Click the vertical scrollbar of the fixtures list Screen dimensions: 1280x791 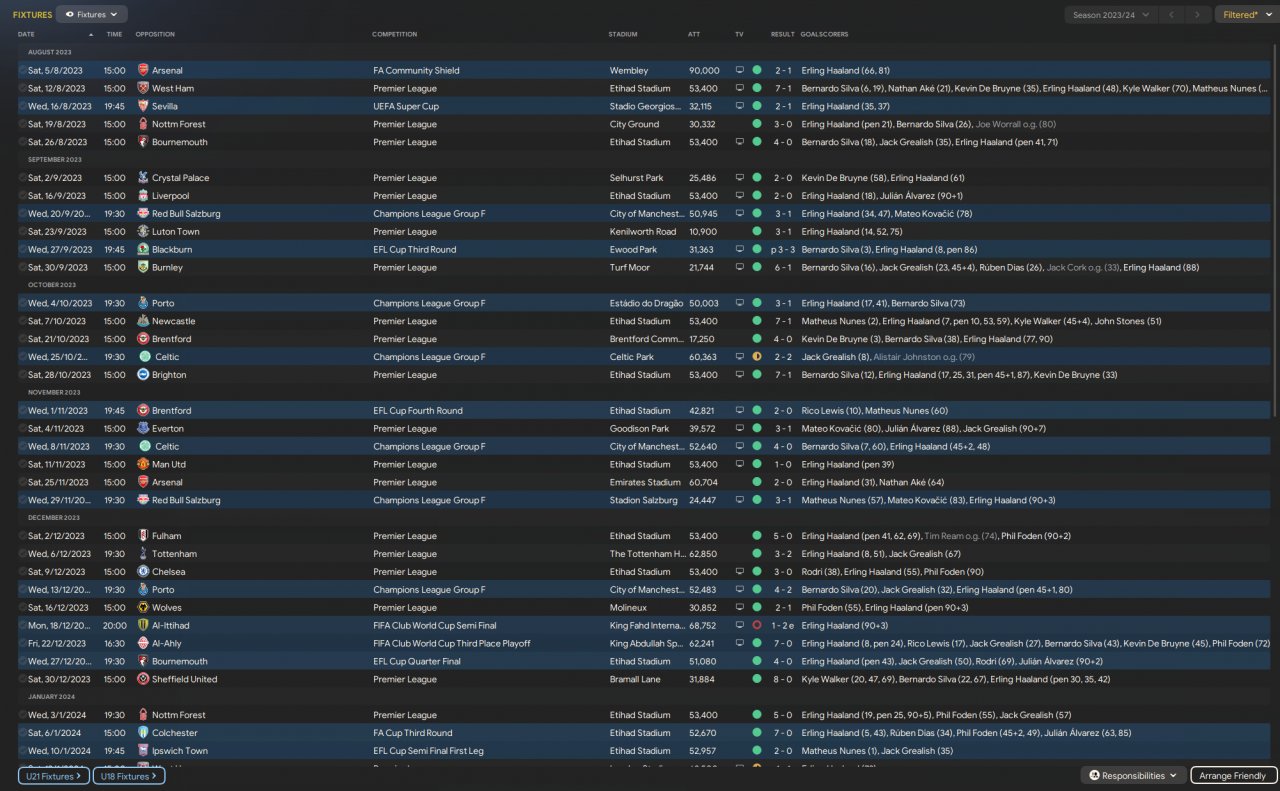click(x=1275, y=230)
